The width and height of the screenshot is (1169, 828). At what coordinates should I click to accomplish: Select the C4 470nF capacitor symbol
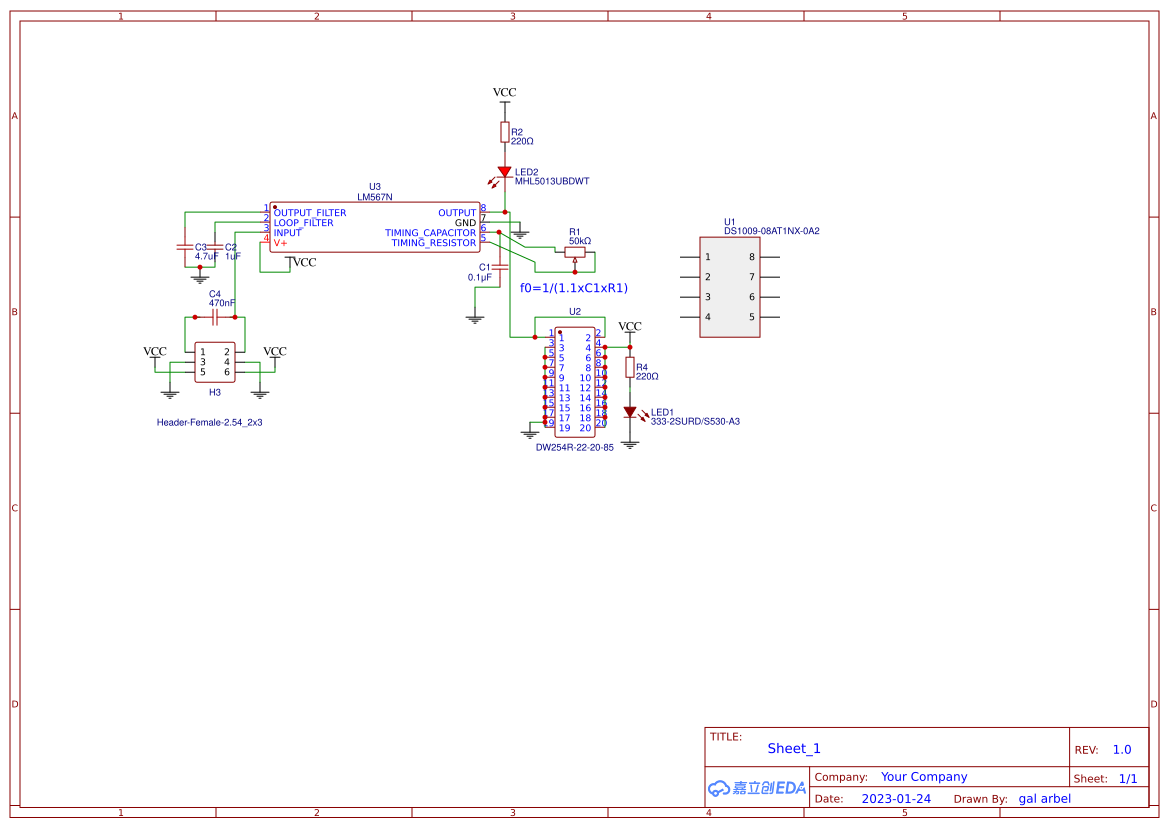pos(215,317)
